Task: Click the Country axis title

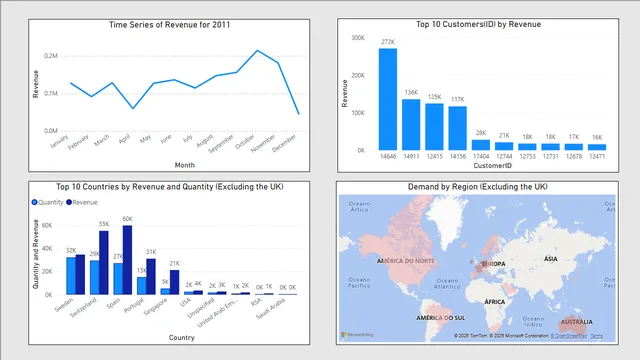Action: [x=182, y=338]
